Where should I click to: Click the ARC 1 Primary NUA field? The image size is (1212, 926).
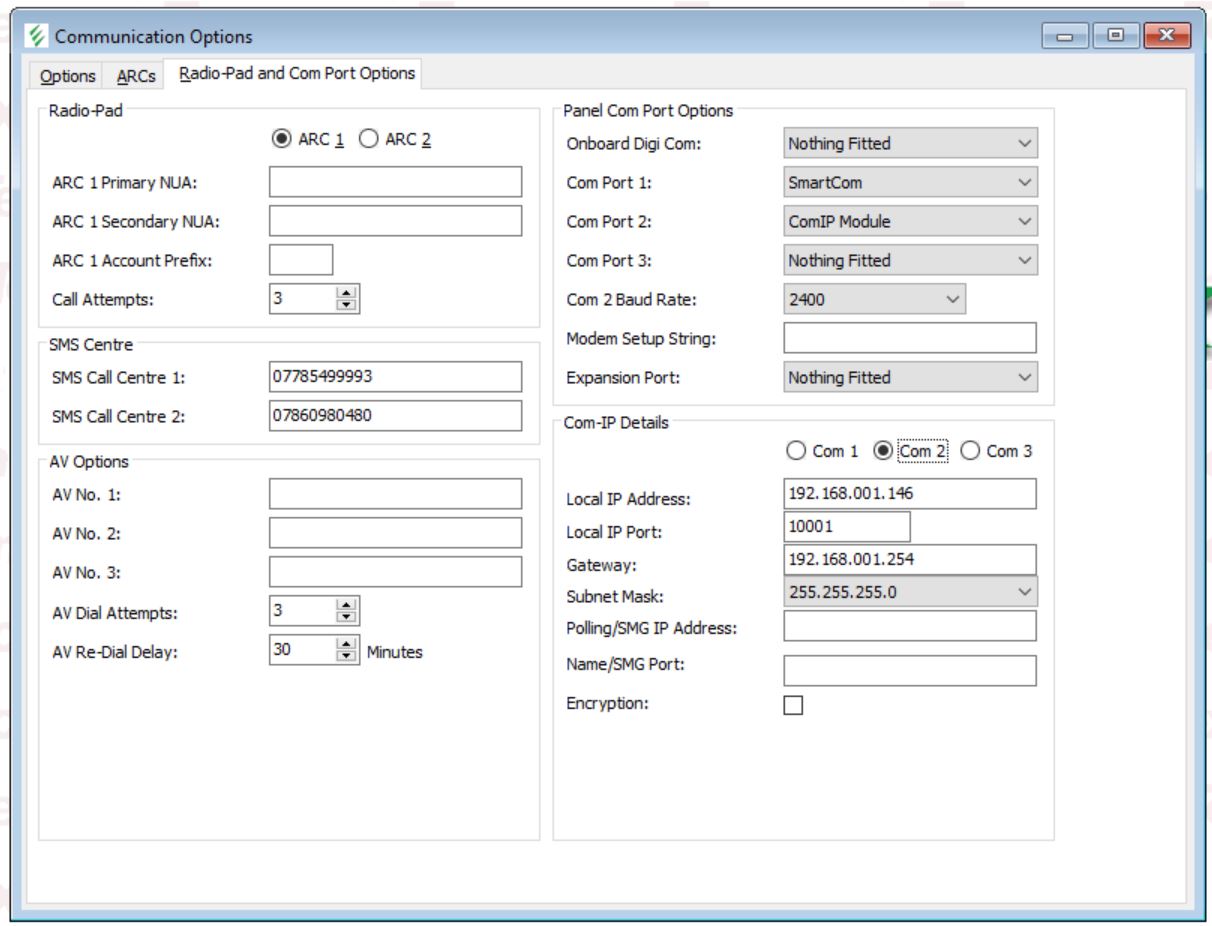(x=395, y=183)
